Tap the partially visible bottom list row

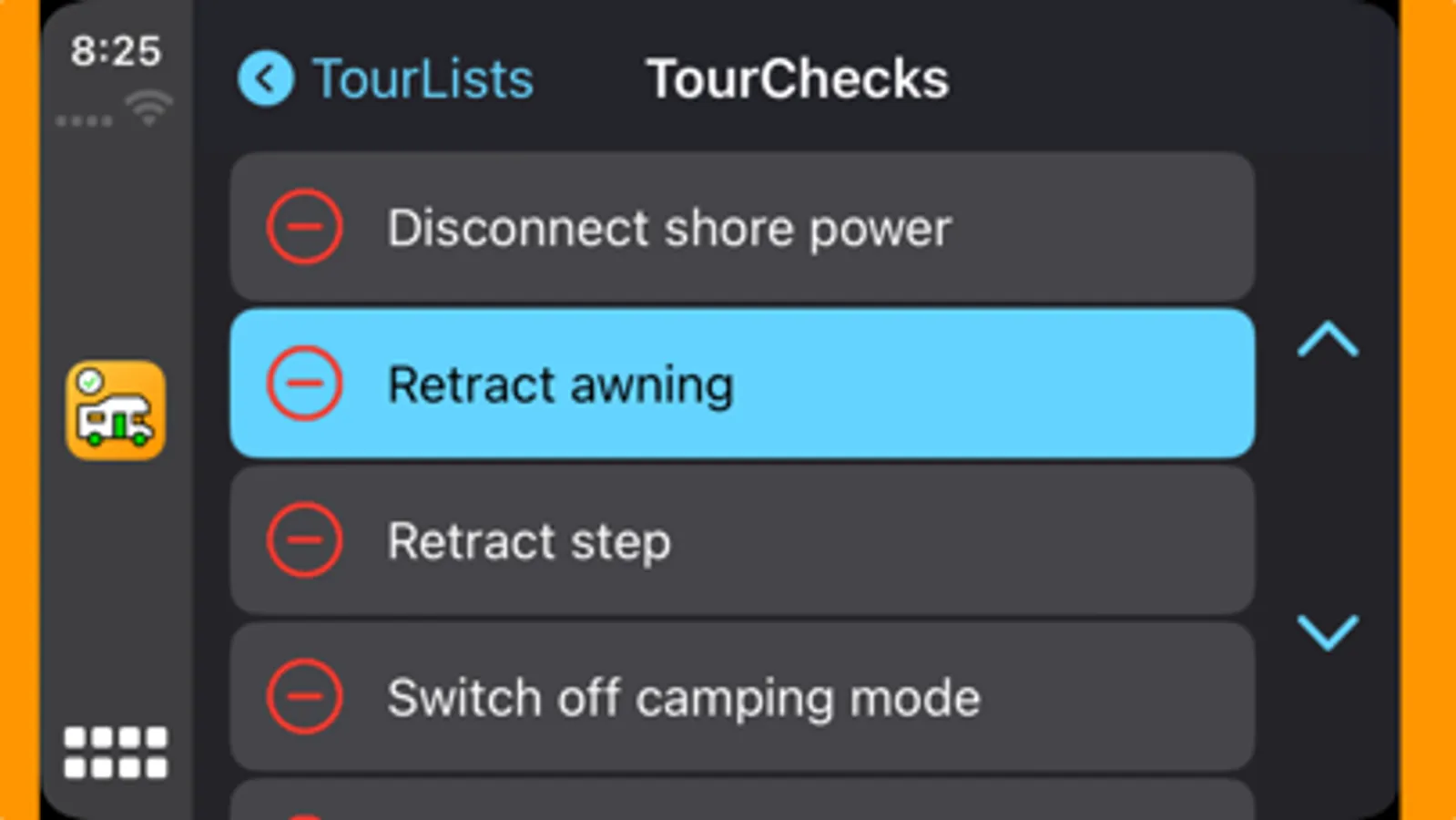pos(742,802)
